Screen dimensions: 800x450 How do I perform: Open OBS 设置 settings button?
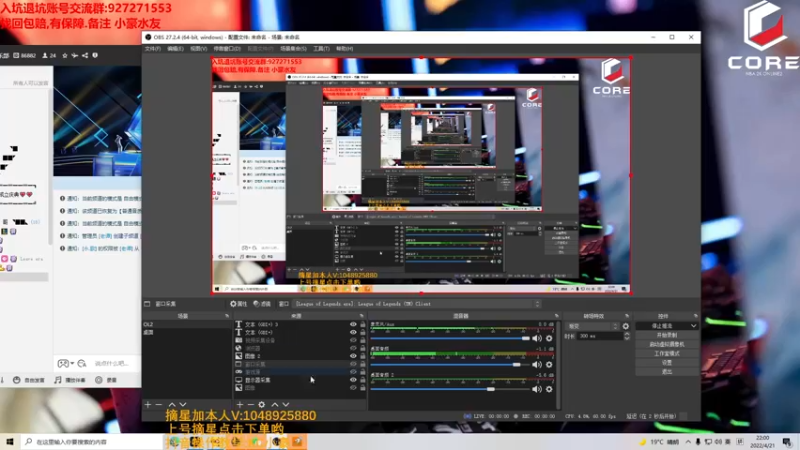(x=667, y=362)
